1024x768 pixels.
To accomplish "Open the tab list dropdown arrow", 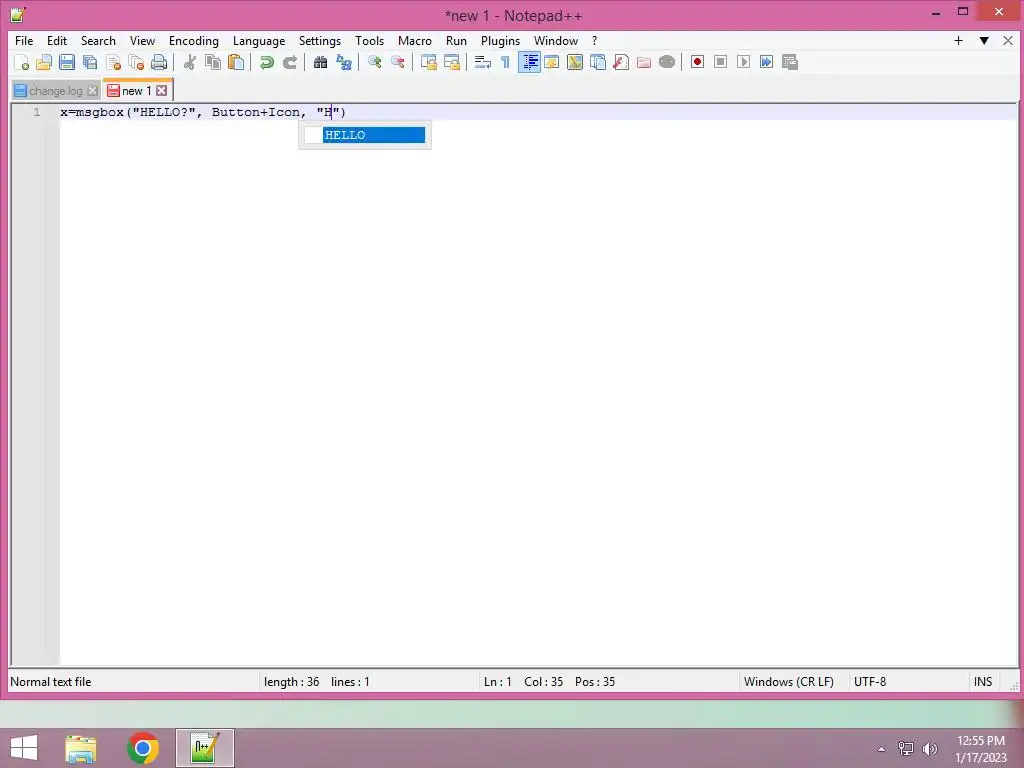I will tap(984, 40).
